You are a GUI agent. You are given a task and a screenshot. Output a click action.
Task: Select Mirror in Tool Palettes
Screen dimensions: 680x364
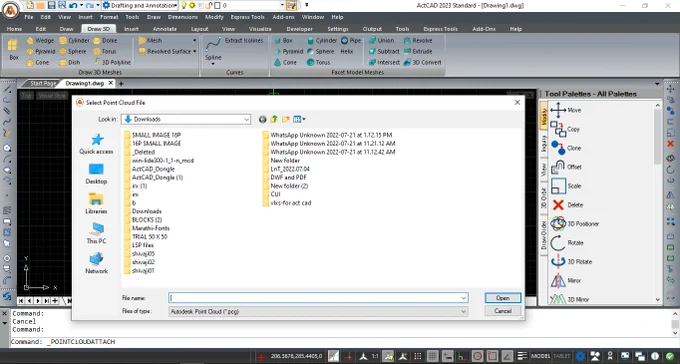click(x=566, y=281)
